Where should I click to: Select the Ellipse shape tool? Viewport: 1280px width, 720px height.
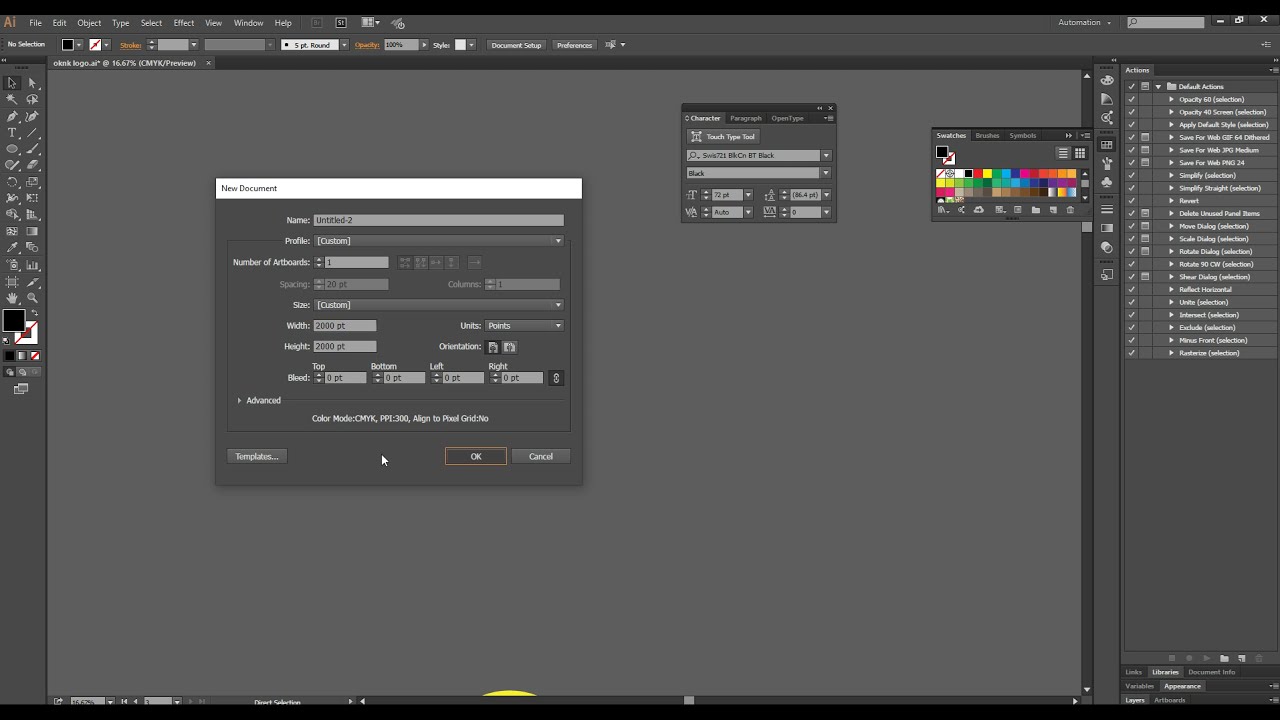click(x=12, y=150)
